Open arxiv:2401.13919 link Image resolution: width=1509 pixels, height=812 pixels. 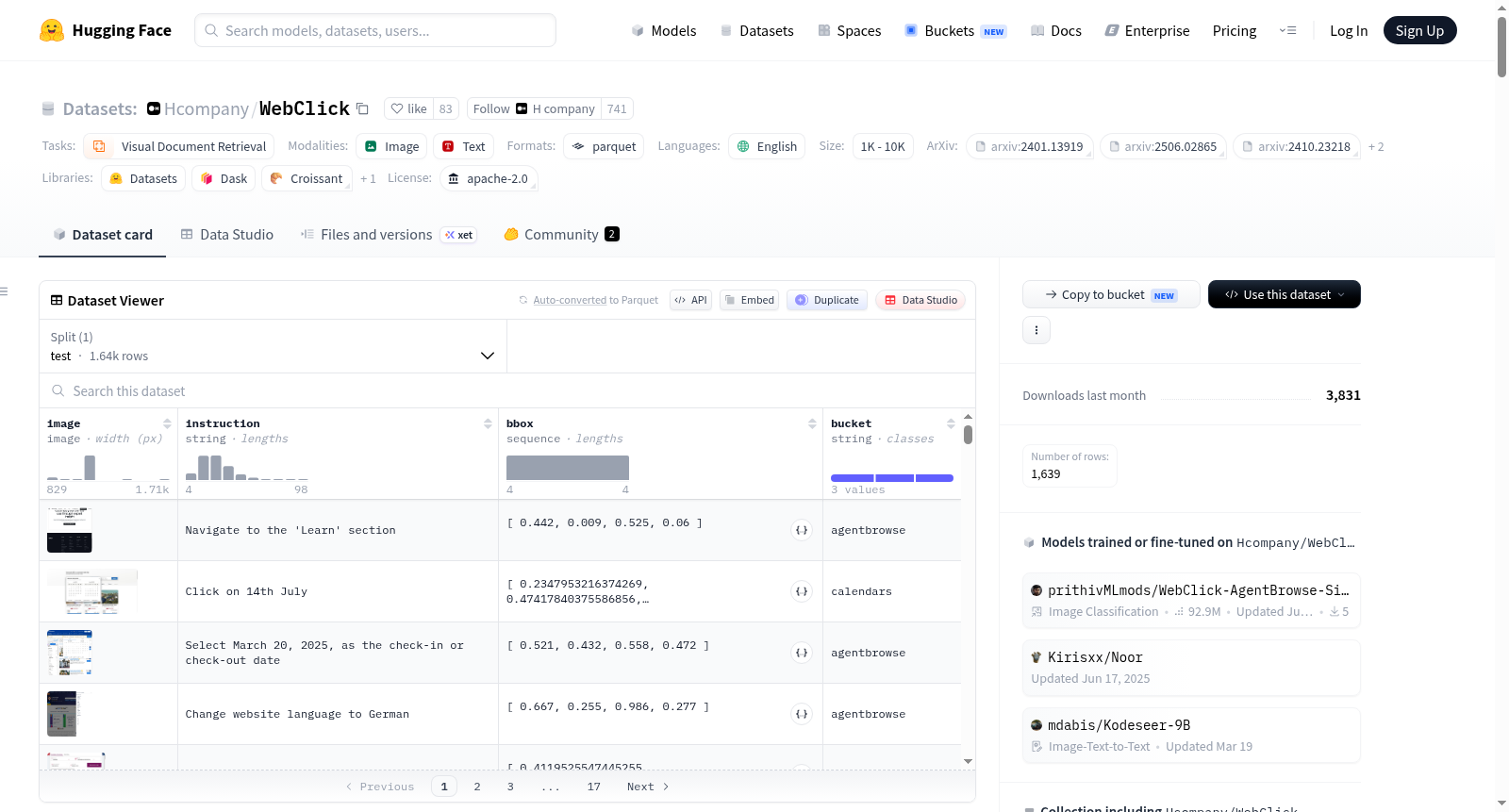click(1029, 146)
